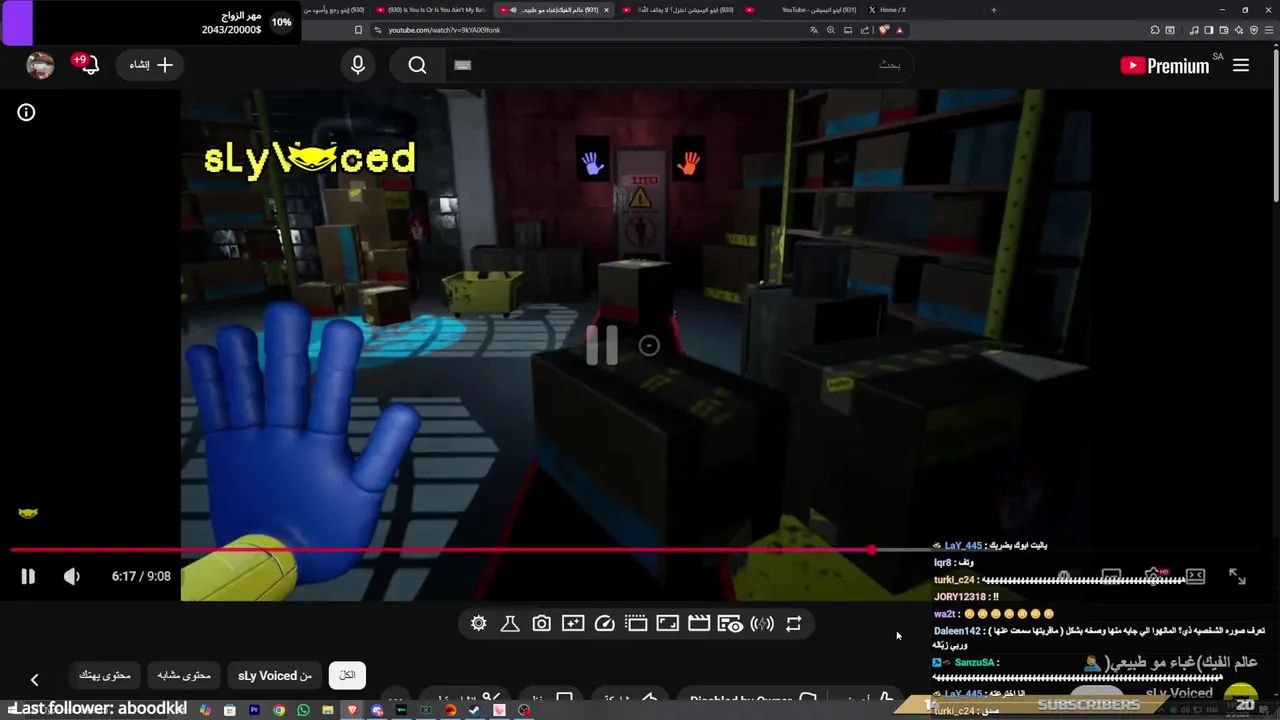Select the محتوى مشابه chip
This screenshot has height=720, width=1280.
click(184, 676)
